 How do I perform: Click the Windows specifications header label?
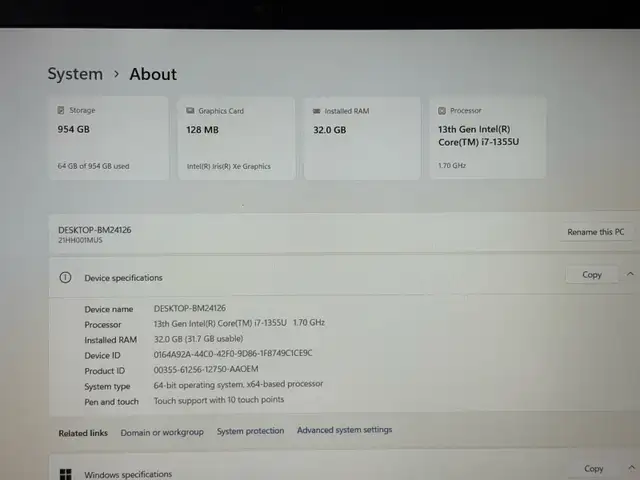tap(128, 475)
